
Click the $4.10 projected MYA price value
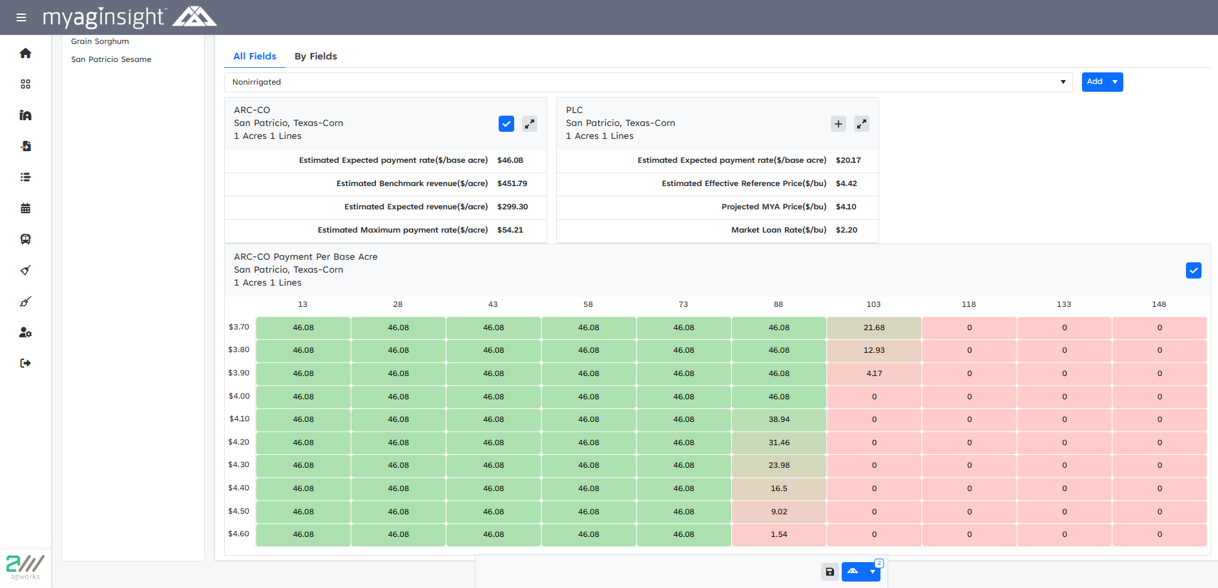(x=846, y=207)
